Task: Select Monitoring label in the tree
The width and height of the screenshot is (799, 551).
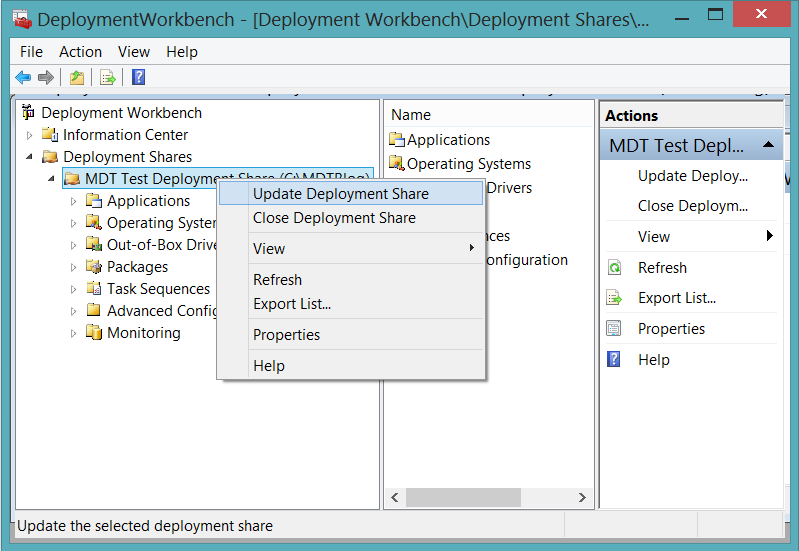Action: [143, 333]
